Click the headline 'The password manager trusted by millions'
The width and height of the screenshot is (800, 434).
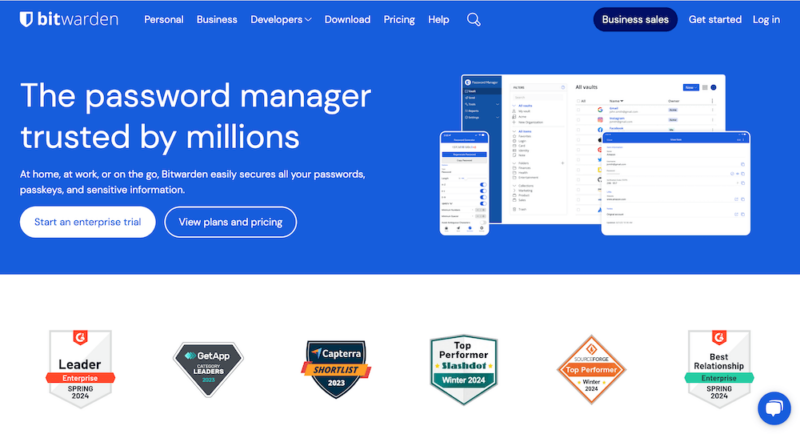pyautogui.click(x=195, y=116)
